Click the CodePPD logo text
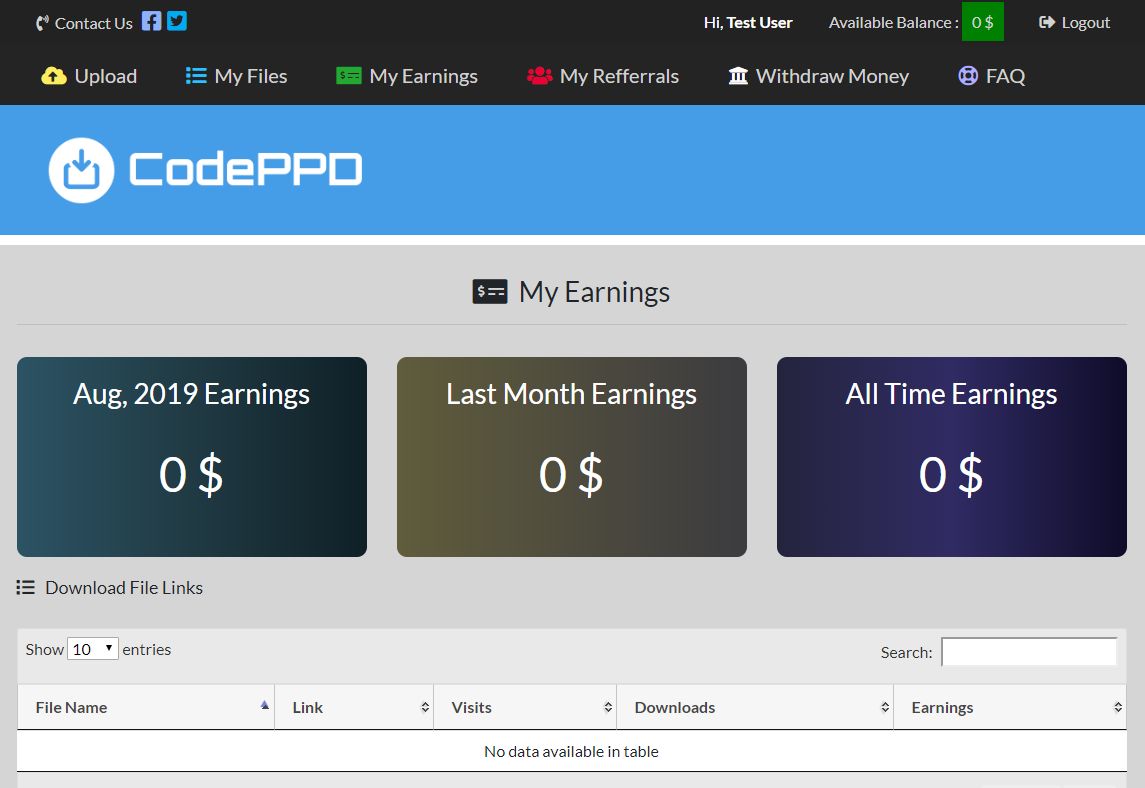This screenshot has width=1145, height=788. [x=245, y=169]
